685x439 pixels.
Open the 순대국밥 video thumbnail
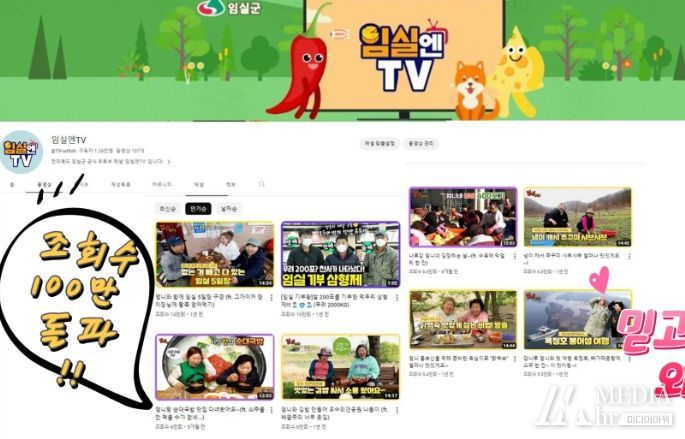[x=215, y=367]
